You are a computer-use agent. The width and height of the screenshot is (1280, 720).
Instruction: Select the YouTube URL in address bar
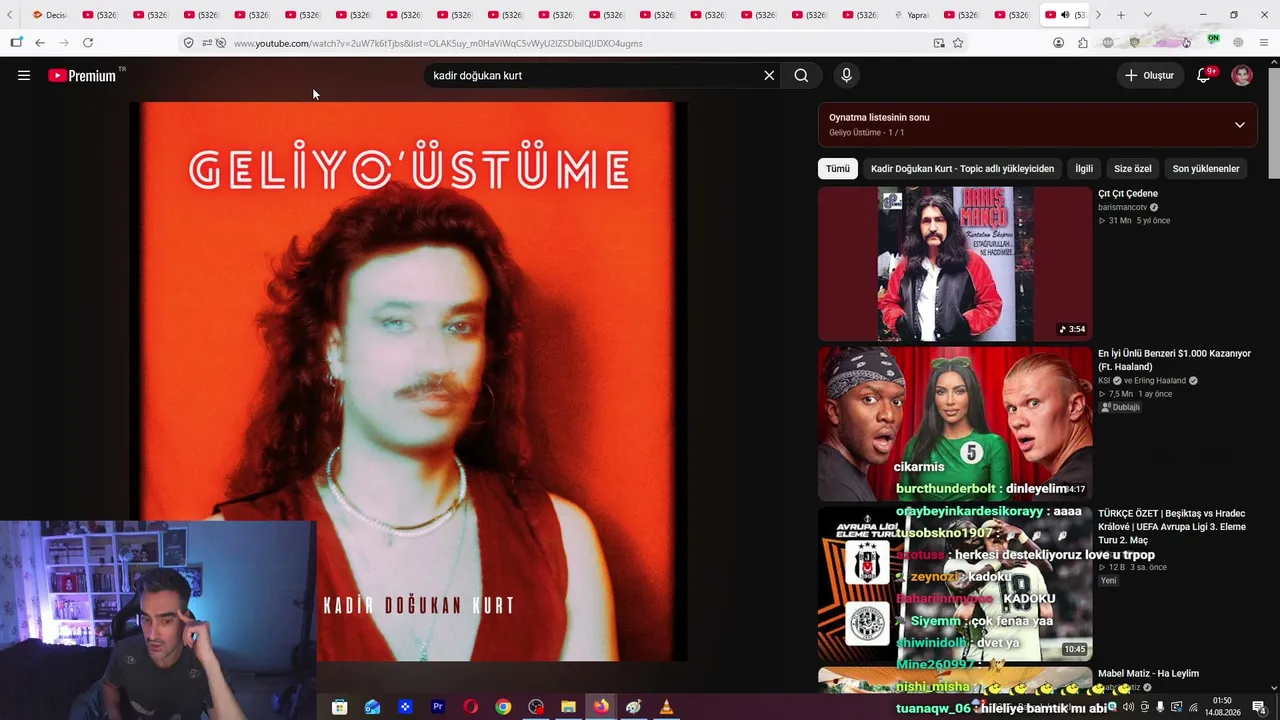click(438, 43)
